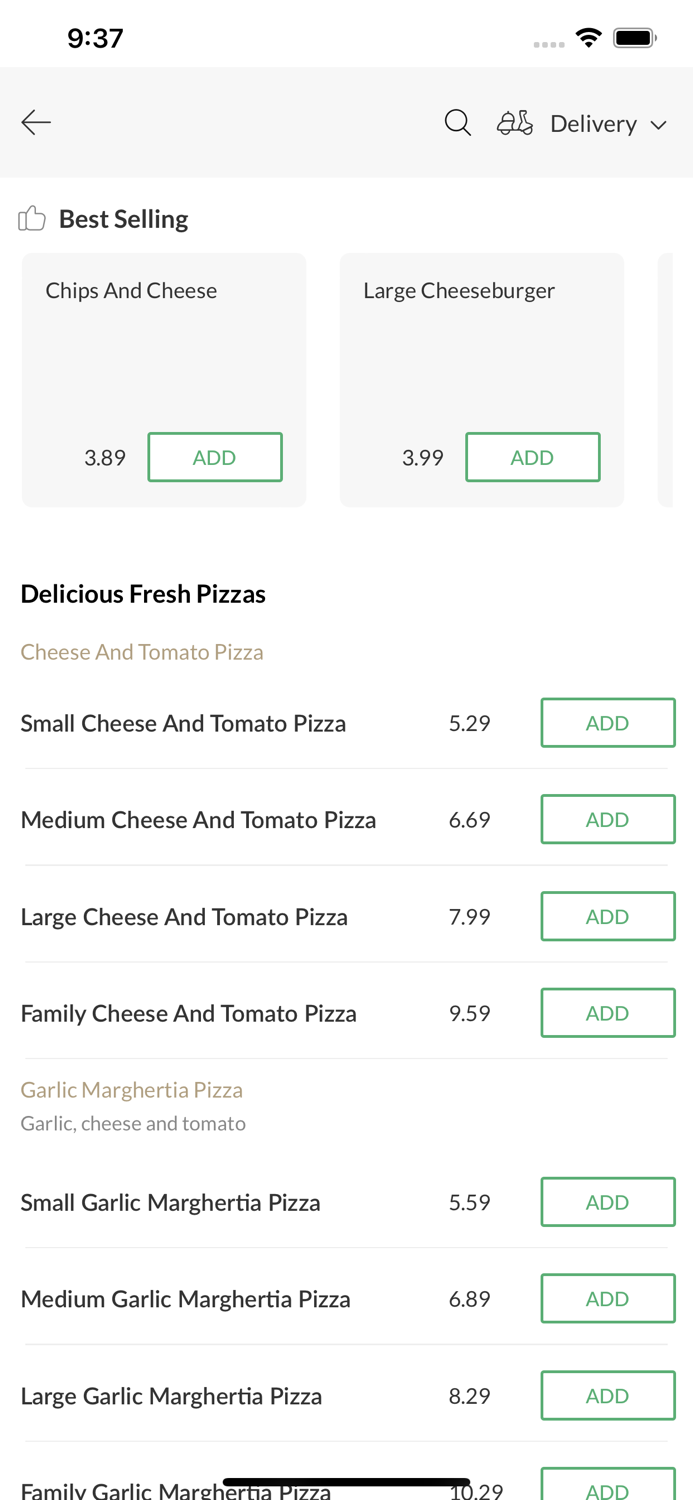Click the thumbs-up icon beside Best Selling
This screenshot has height=1500, width=693.
[32, 217]
